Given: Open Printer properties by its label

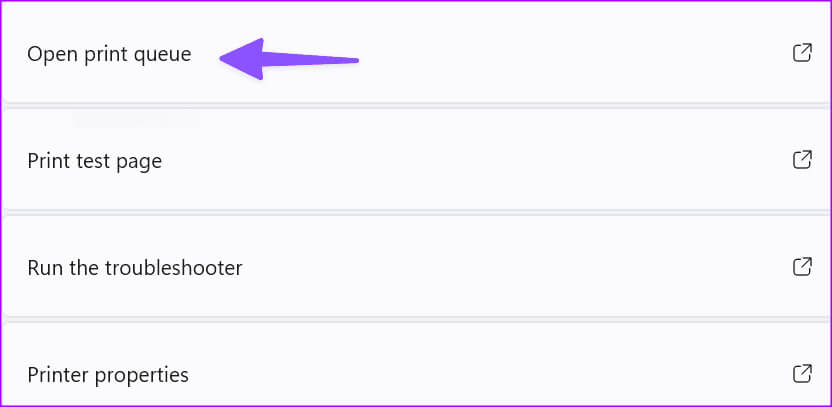Looking at the screenshot, I should click(x=108, y=375).
